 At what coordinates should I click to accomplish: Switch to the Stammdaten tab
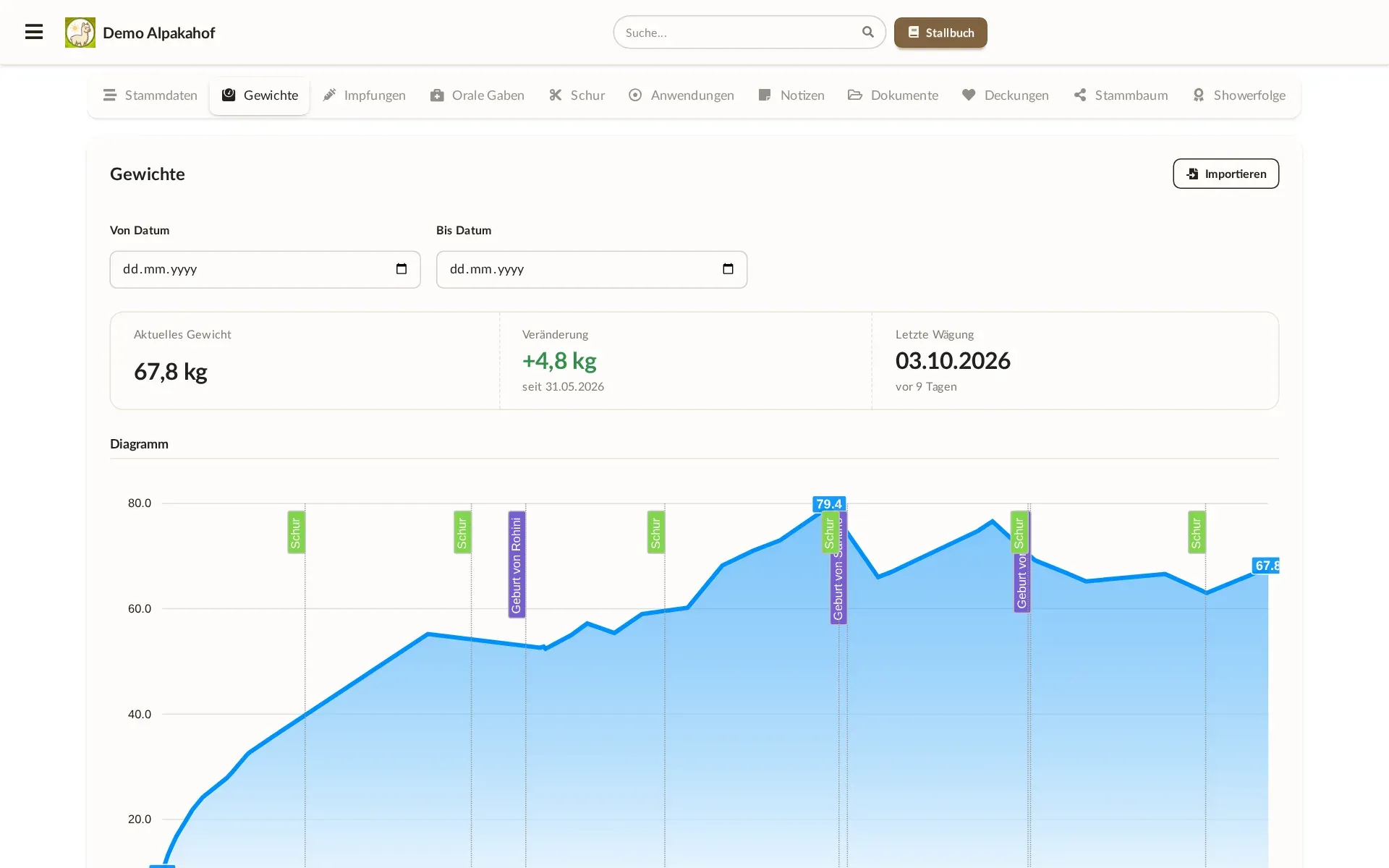[x=150, y=95]
